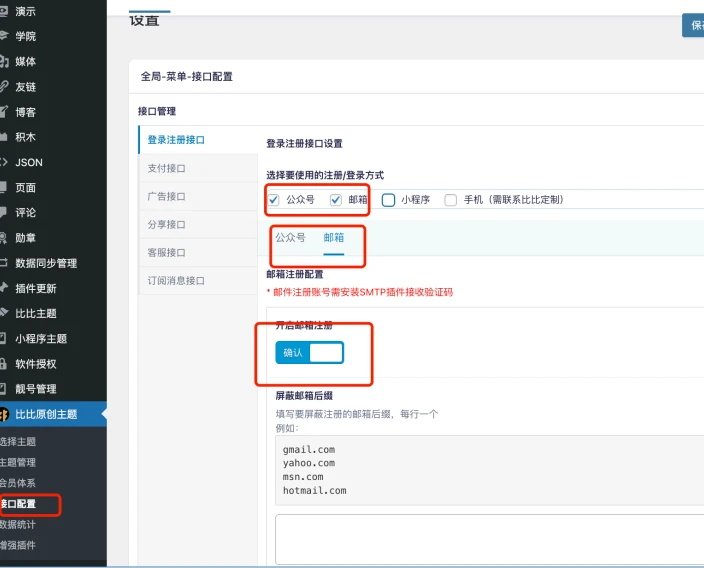Click the 页面 pages icon
Image resolution: width=704 pixels, height=568 pixels.
point(4,187)
